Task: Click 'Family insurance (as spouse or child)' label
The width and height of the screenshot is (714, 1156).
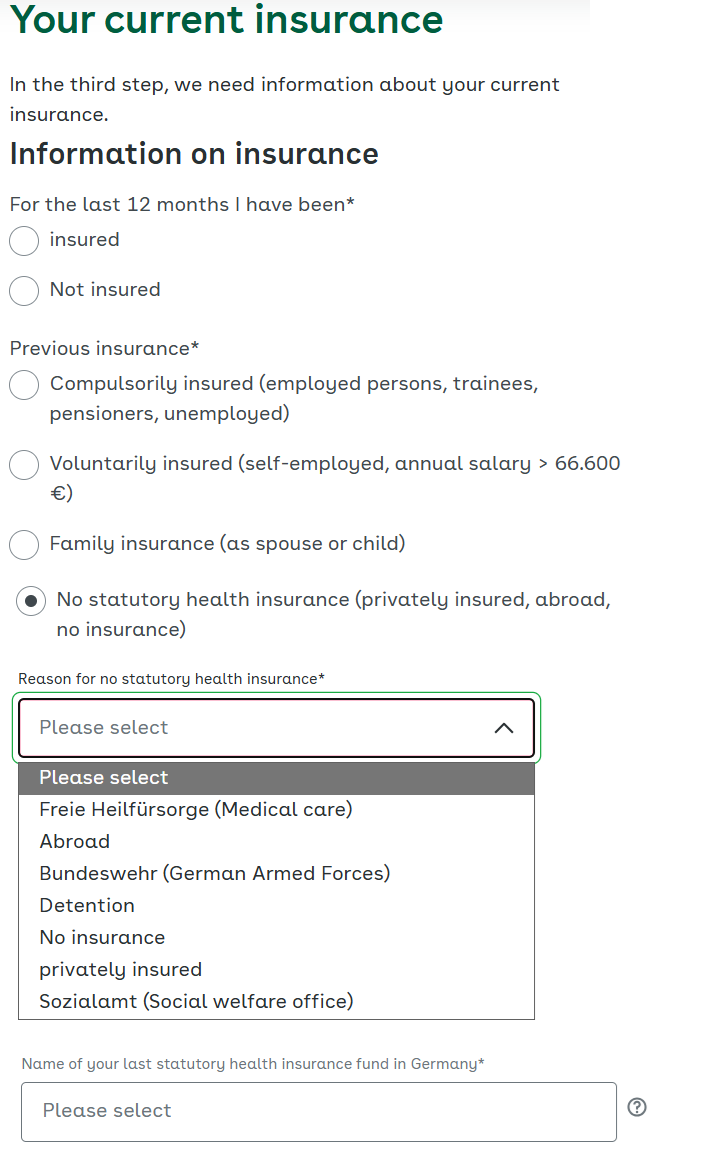Action: [227, 543]
